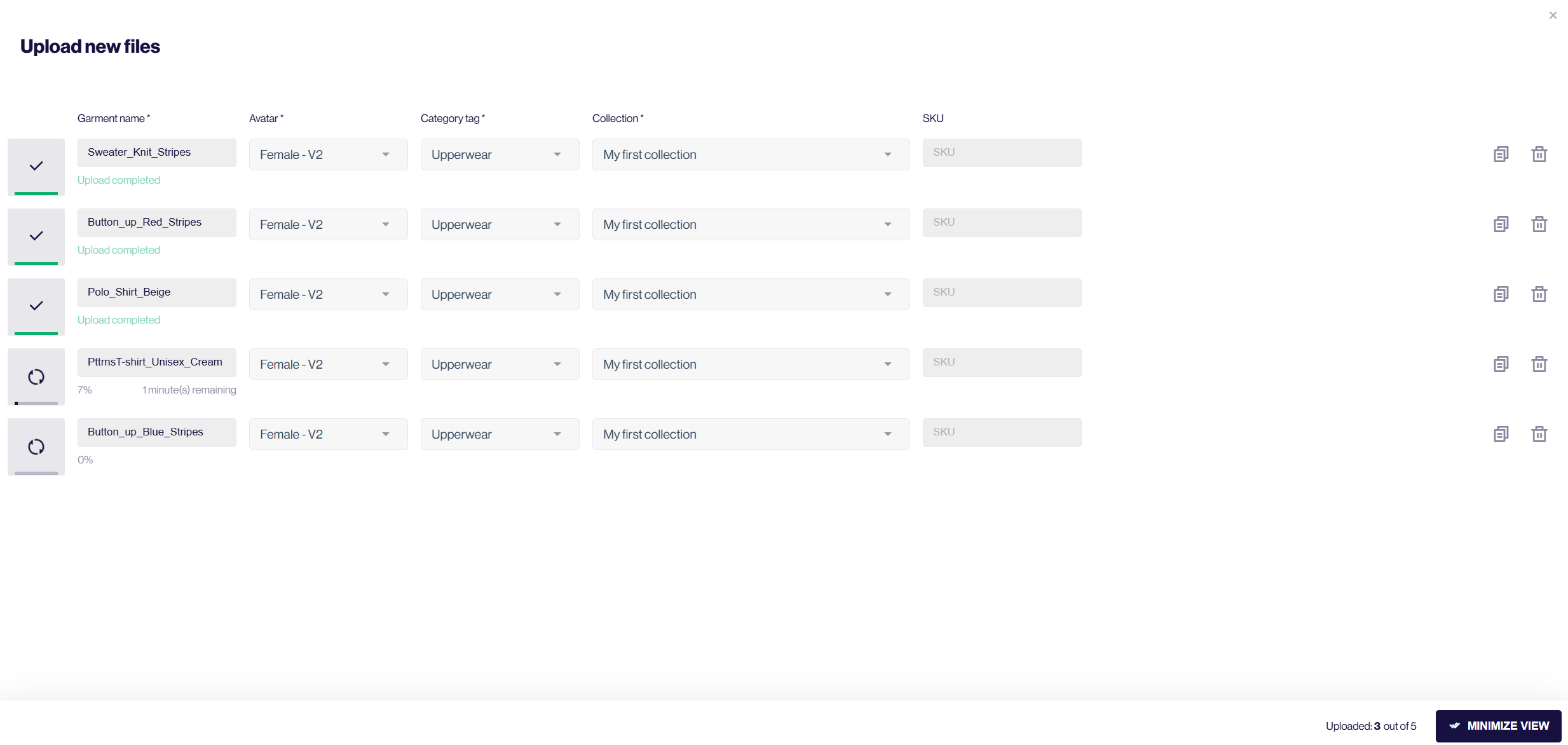Select Avatar dropdown for Button_up_Blue_Stripes

coord(322,434)
